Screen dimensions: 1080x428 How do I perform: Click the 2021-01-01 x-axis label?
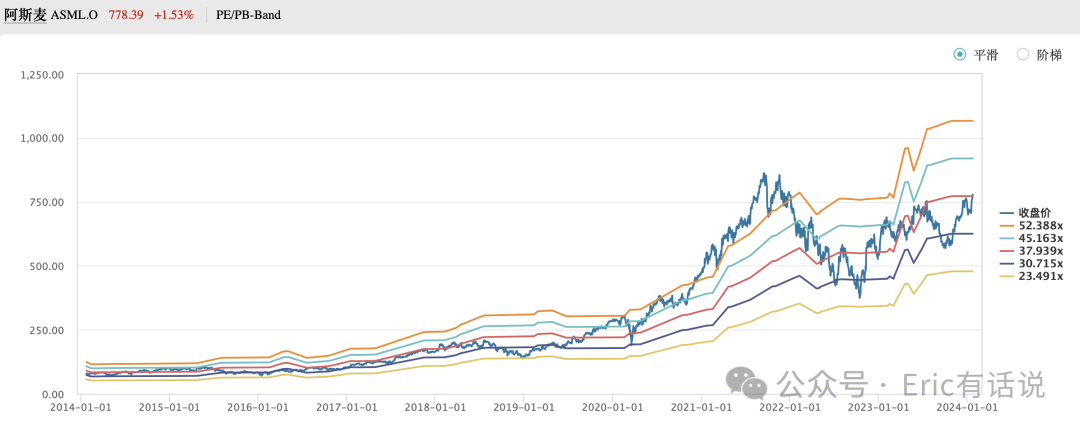pos(701,408)
